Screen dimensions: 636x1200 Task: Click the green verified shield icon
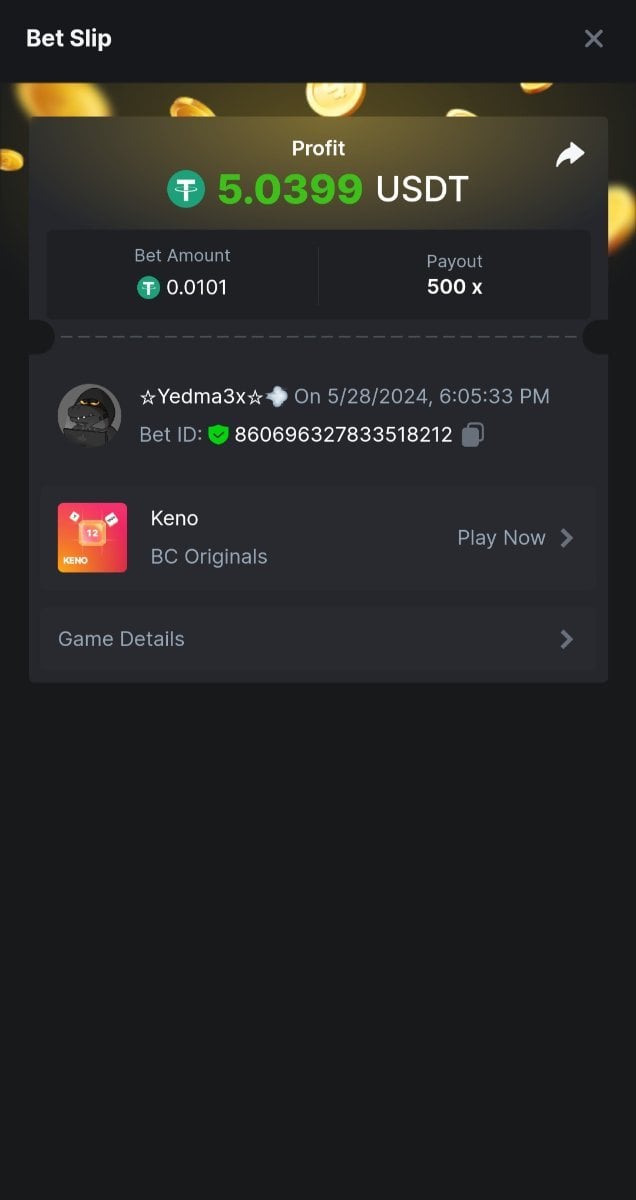point(218,435)
